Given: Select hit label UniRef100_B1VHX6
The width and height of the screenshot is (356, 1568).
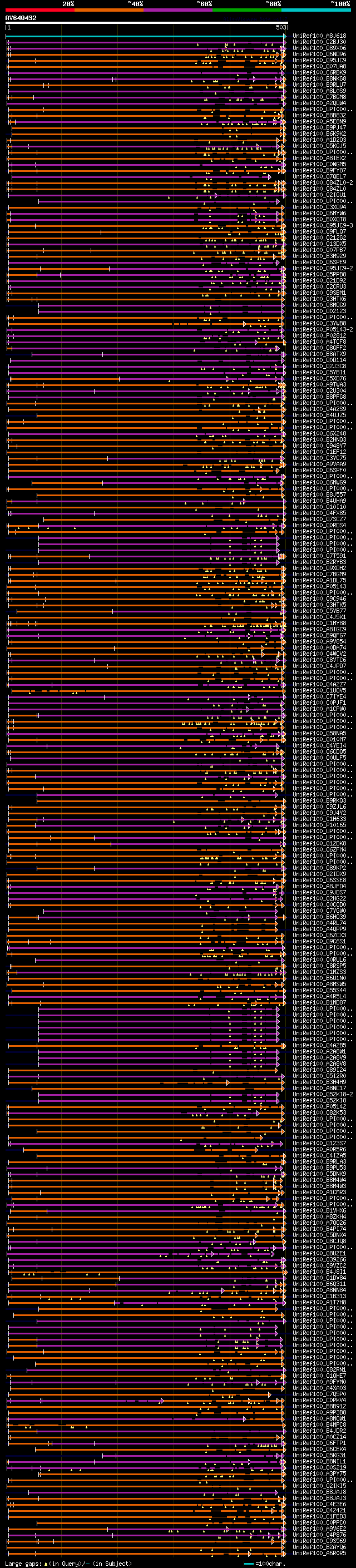Looking at the screenshot, I should click(x=319, y=1210).
